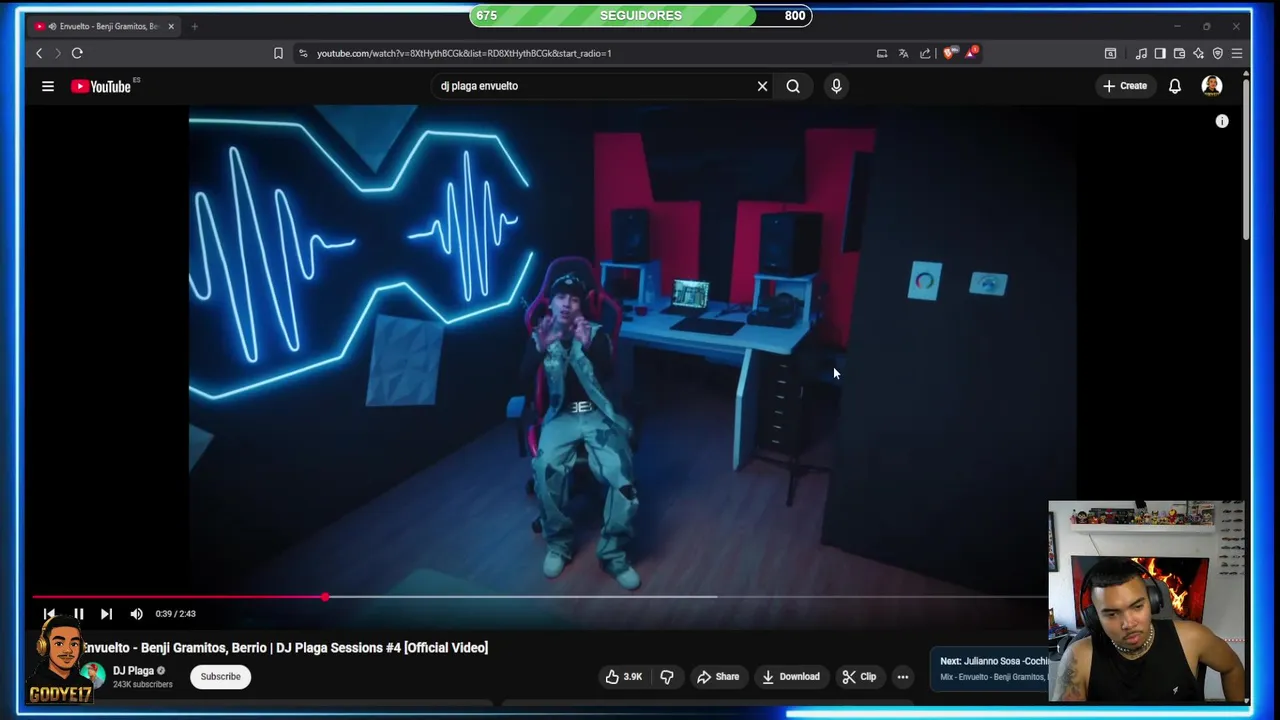The image size is (1280, 720).
Task: Click the youtube.com URL in address bar
Action: coord(464,53)
